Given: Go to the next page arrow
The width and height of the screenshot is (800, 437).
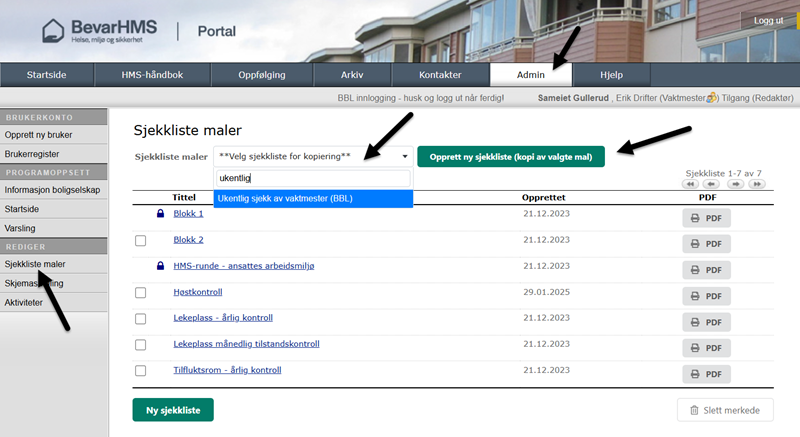Looking at the screenshot, I should click(x=735, y=184).
